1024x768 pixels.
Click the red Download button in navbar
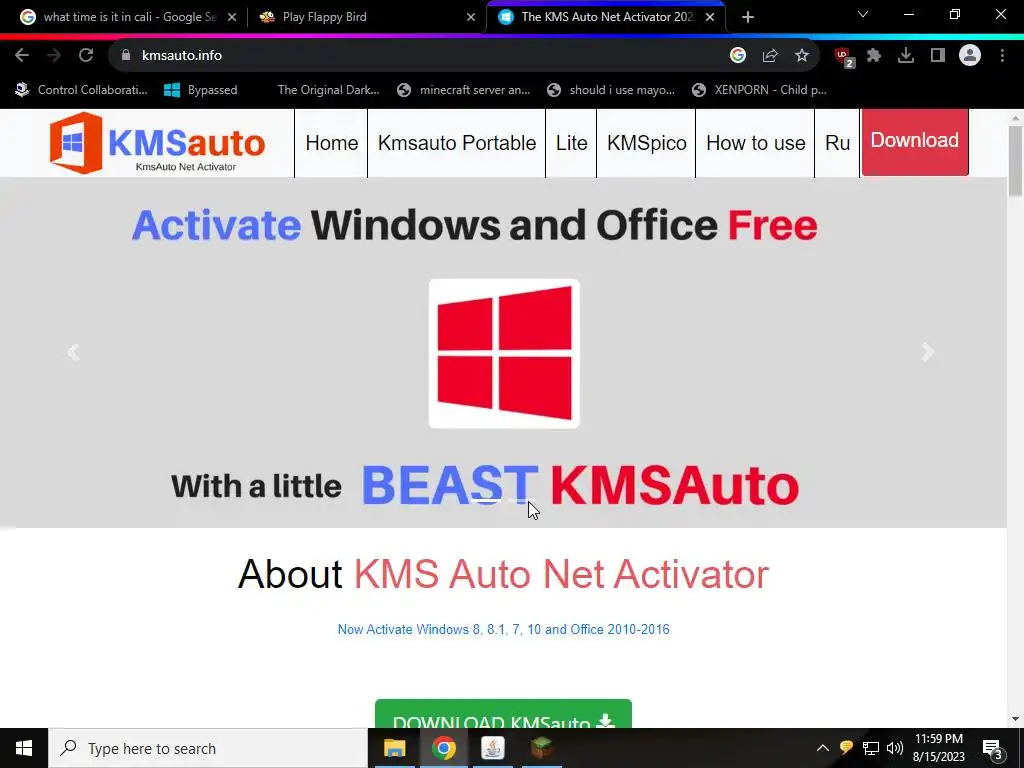coord(915,141)
